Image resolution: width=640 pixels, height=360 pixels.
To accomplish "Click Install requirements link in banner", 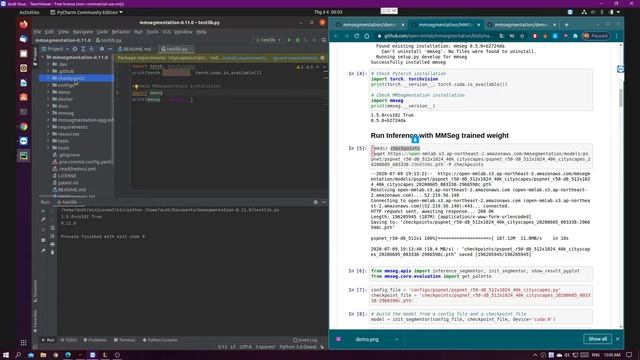I will [x=244, y=58].
